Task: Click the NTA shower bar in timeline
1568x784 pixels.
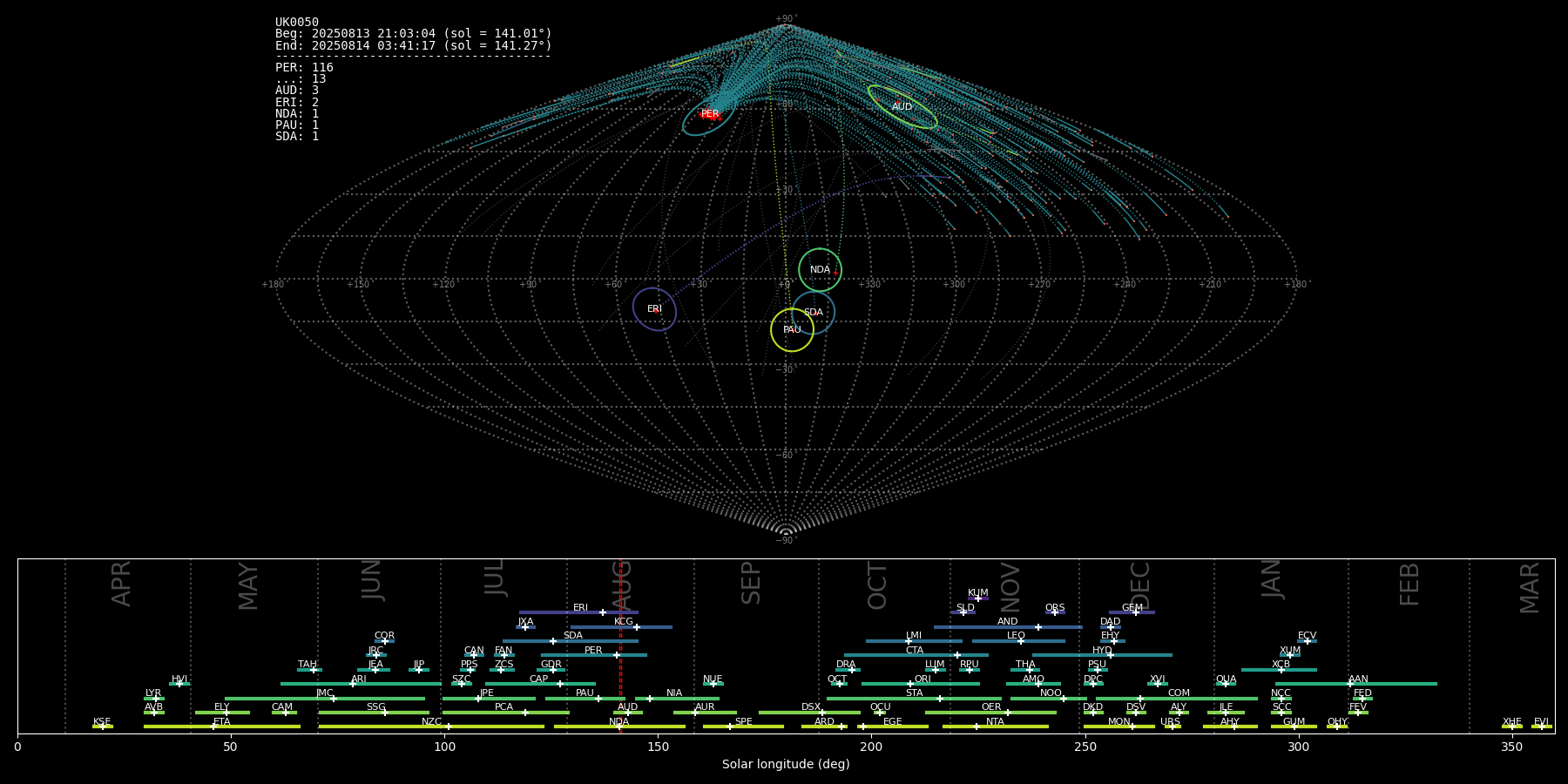Action: pyautogui.click(x=995, y=727)
